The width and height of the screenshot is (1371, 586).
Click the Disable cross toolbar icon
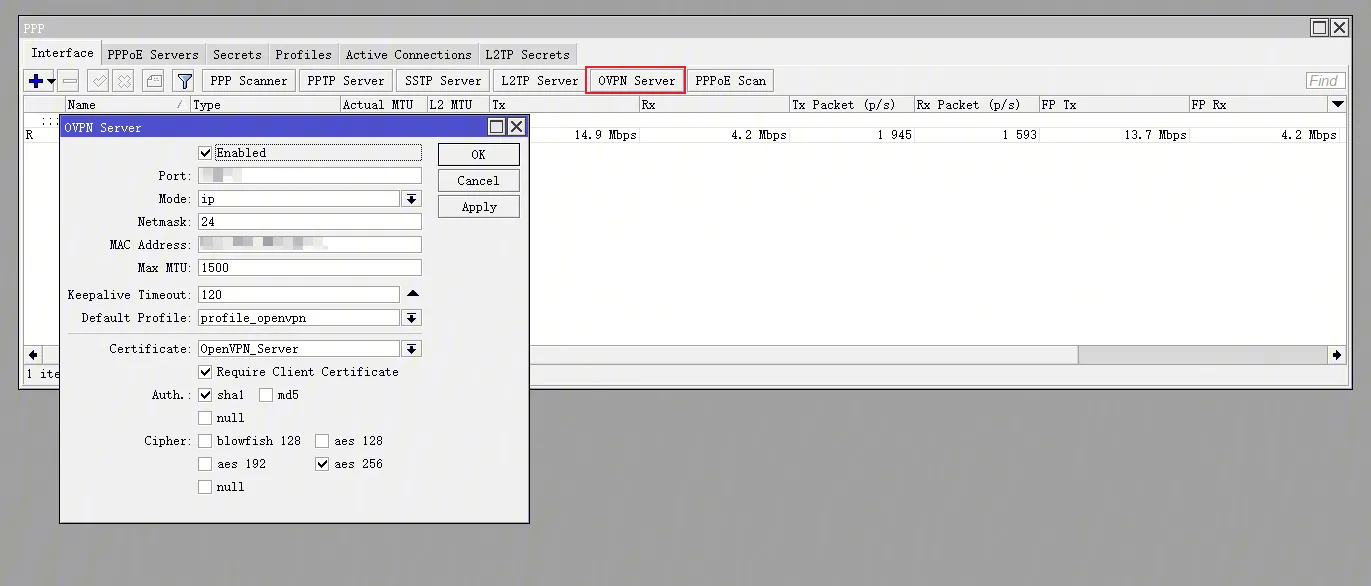point(123,81)
